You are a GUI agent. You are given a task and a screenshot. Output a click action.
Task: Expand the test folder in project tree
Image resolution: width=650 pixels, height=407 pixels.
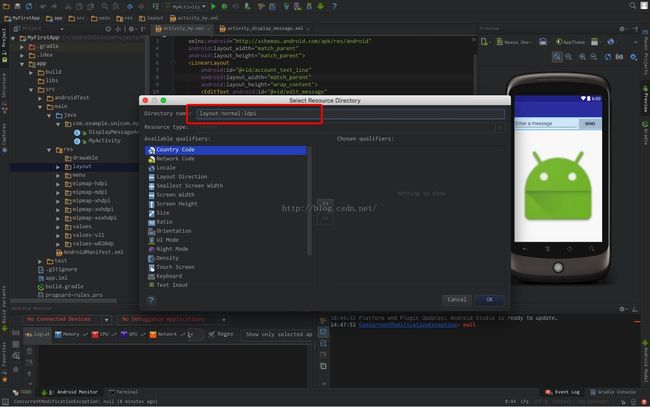coord(40,261)
